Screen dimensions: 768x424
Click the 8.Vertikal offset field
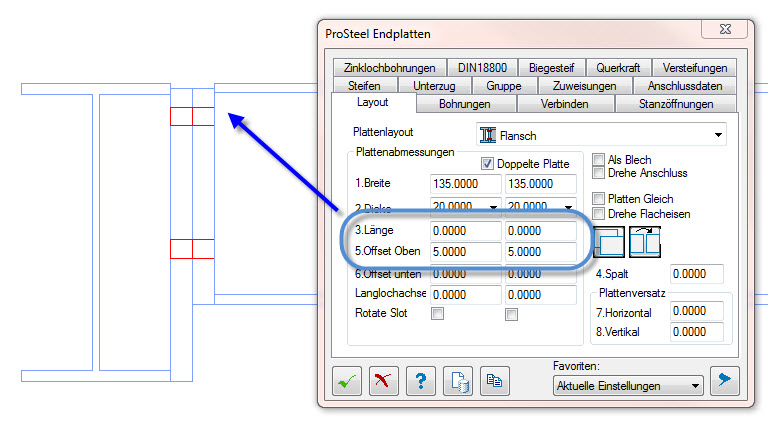click(696, 331)
